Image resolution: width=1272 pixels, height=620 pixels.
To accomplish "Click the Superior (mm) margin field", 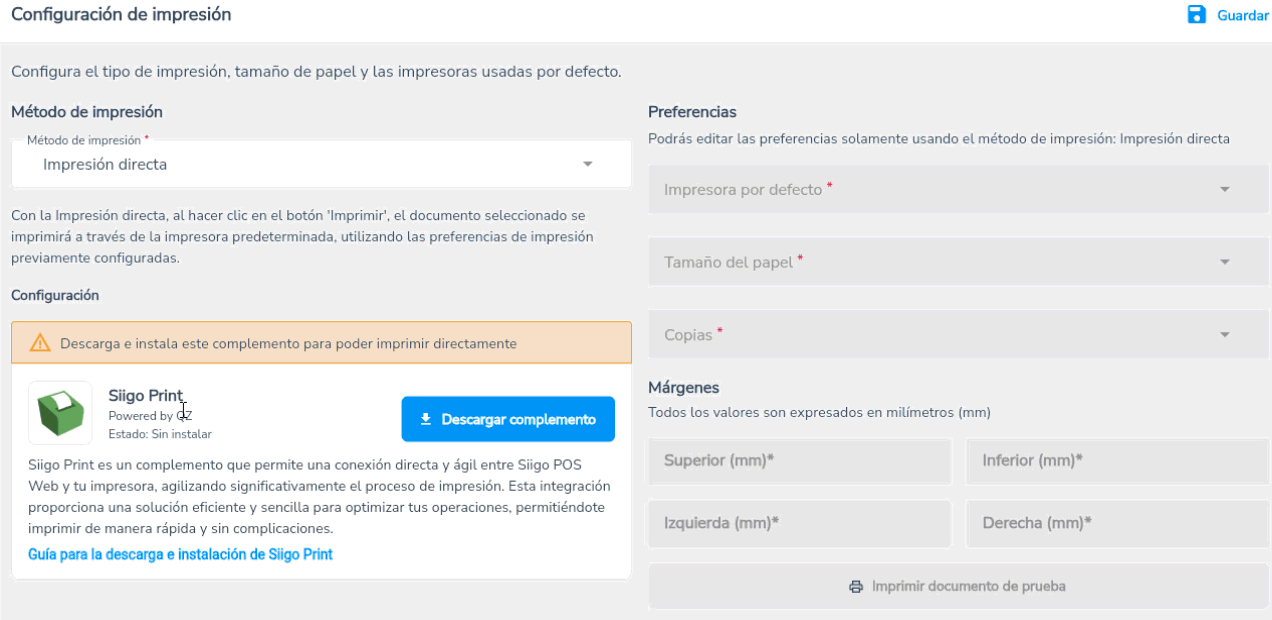I will (x=800, y=461).
